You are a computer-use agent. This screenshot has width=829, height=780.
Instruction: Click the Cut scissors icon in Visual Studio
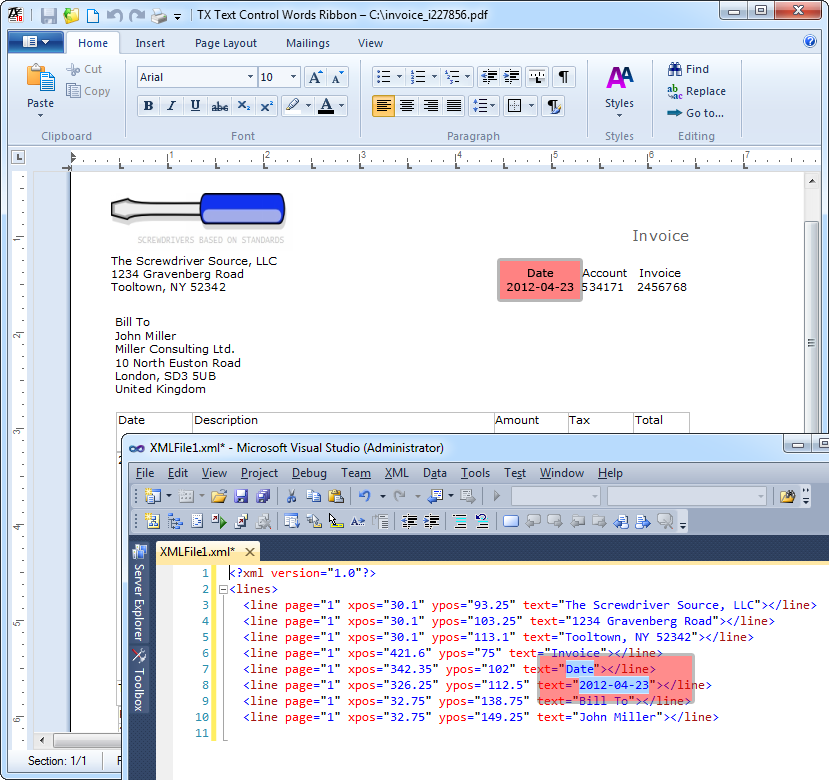(x=291, y=496)
